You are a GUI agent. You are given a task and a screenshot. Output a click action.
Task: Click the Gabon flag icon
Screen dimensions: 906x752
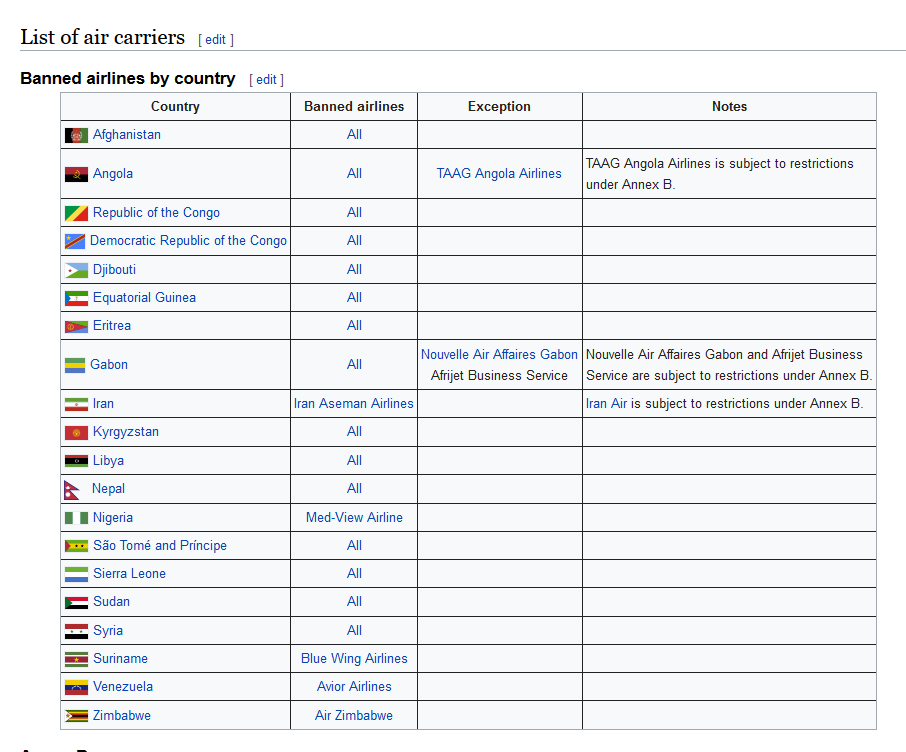pyautogui.click(x=75, y=365)
